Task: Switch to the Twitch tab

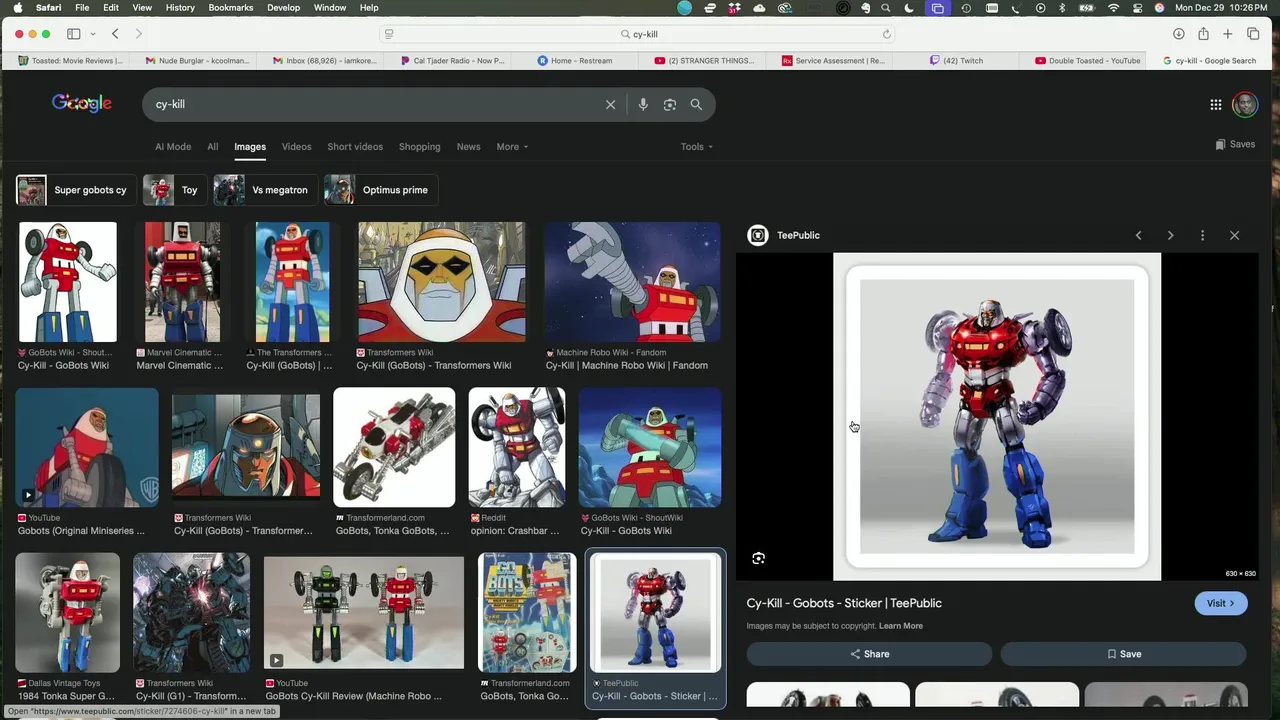Action: pyautogui.click(x=957, y=61)
